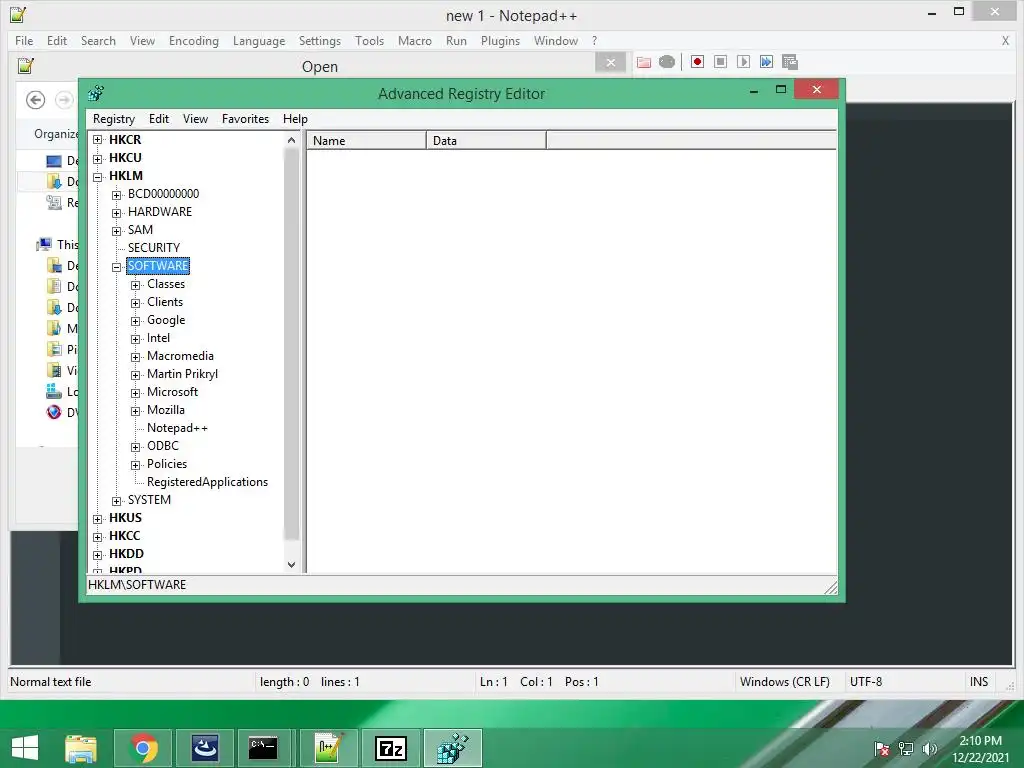
Task: Select the Martin Prikryl key
Action: pos(182,374)
